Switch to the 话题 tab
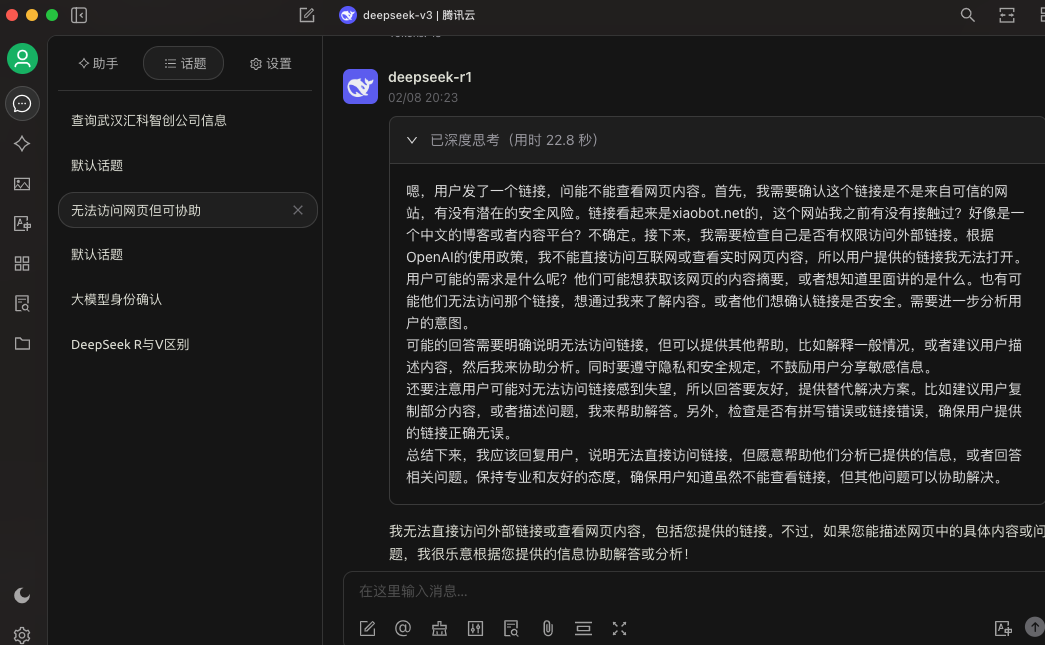1045x645 pixels. click(184, 63)
